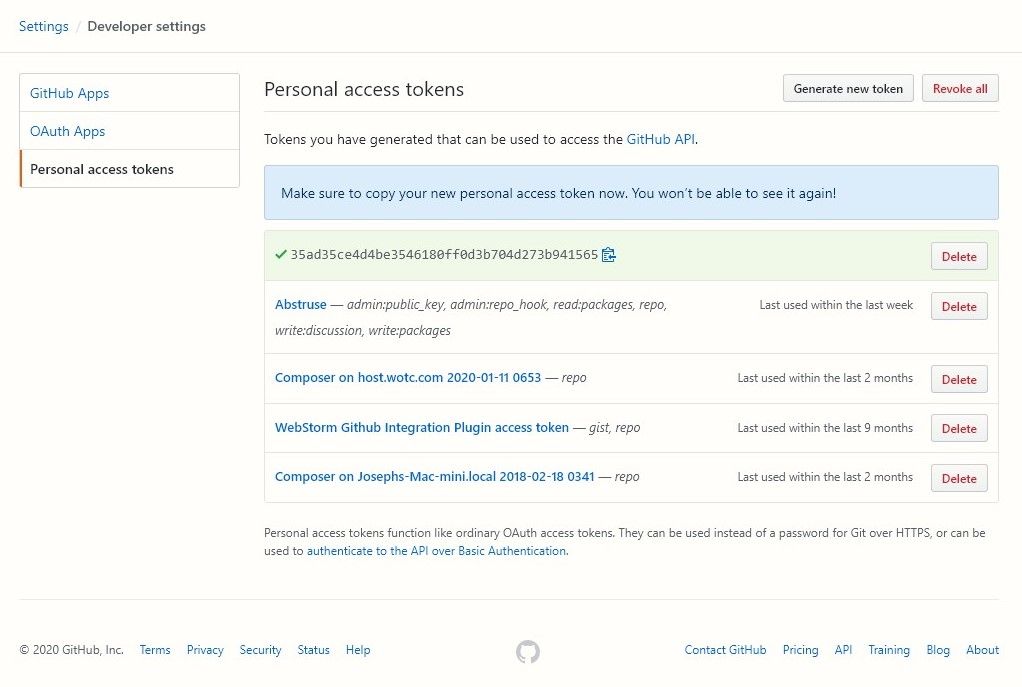Delete the Composer on Josephs-Mac-mini.local token

click(959, 478)
